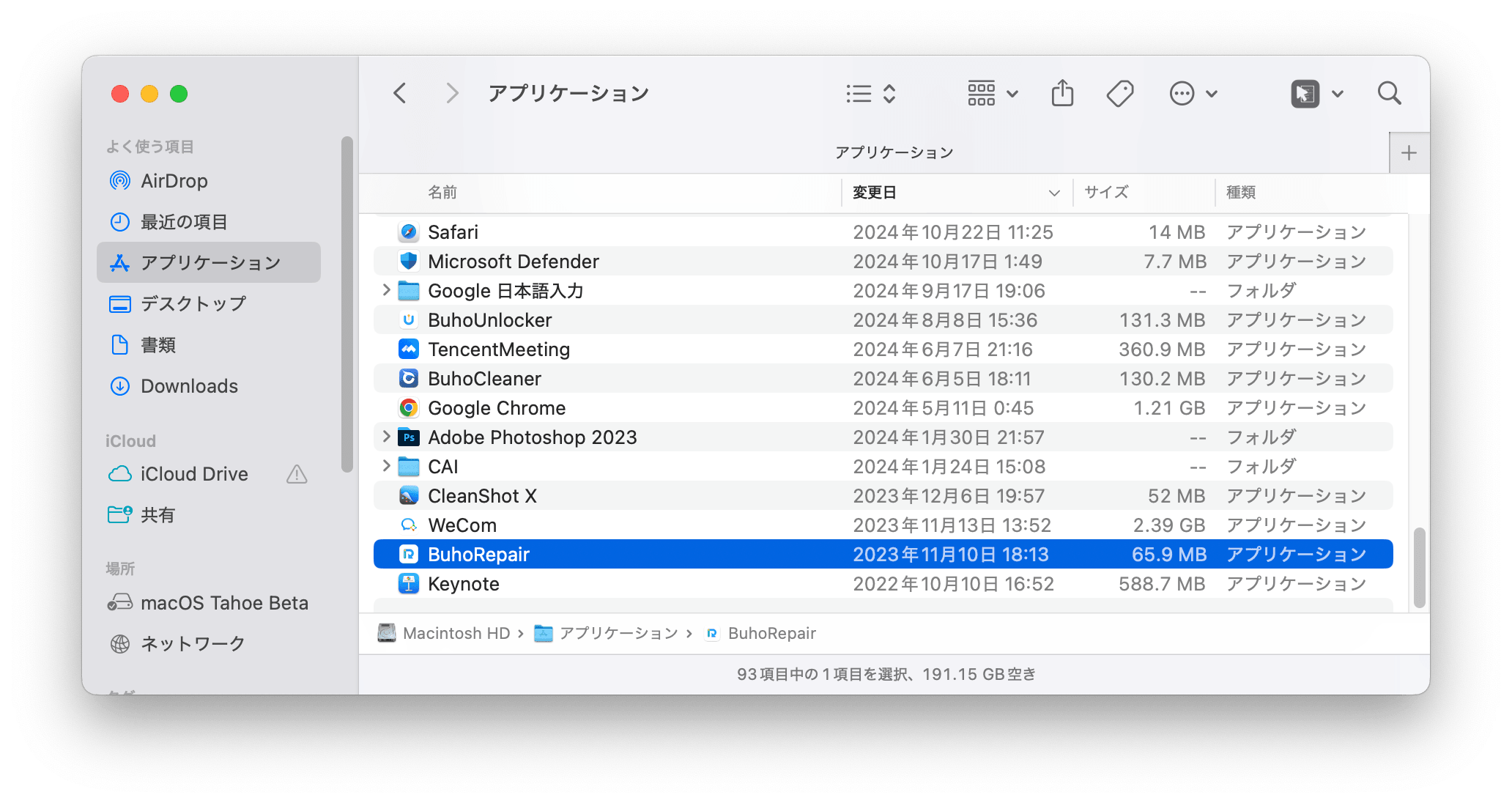Open iCloud Drive in the sidebar

(x=209, y=474)
